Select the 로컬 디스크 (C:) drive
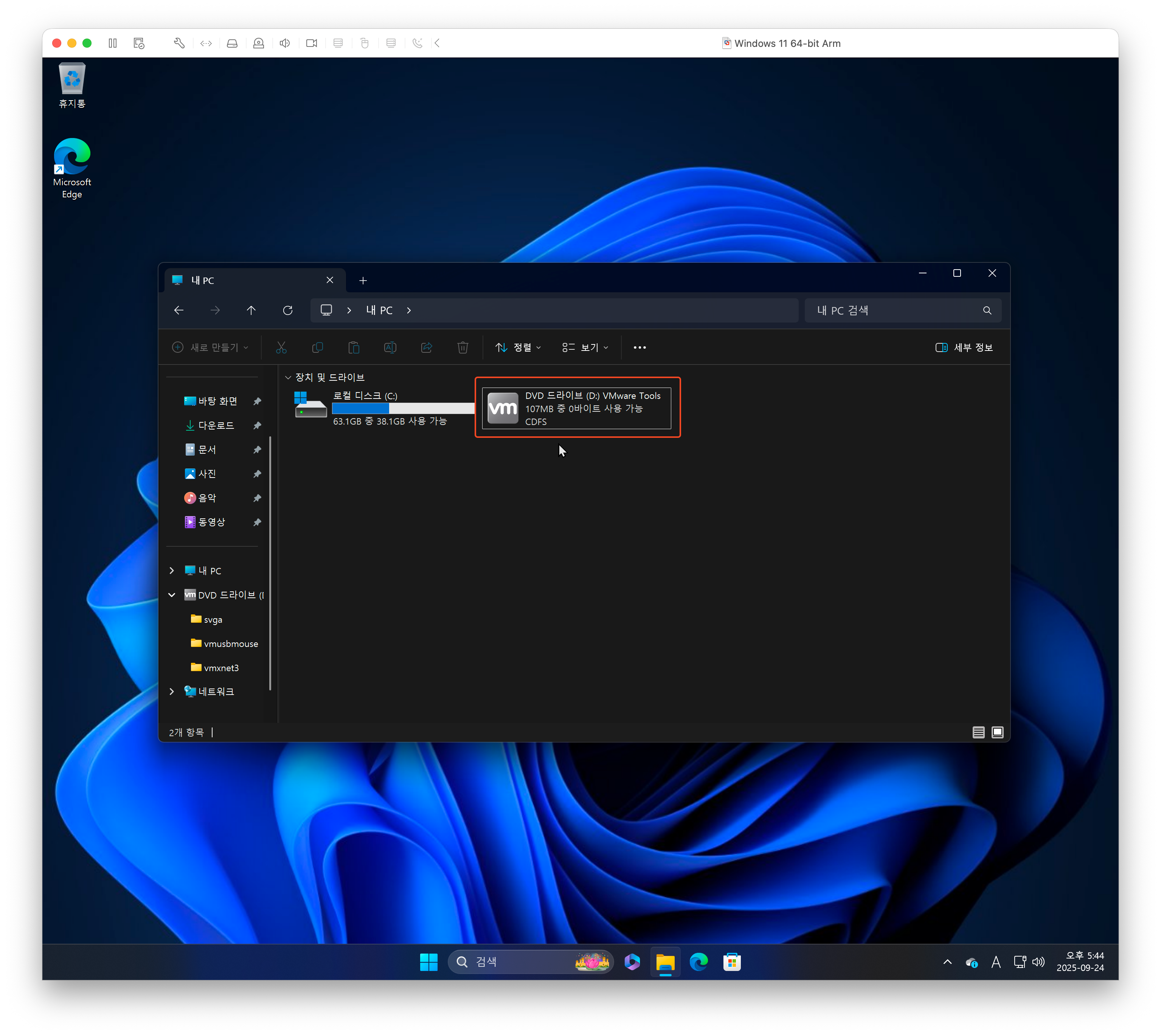The height and width of the screenshot is (1036, 1161). [x=384, y=408]
